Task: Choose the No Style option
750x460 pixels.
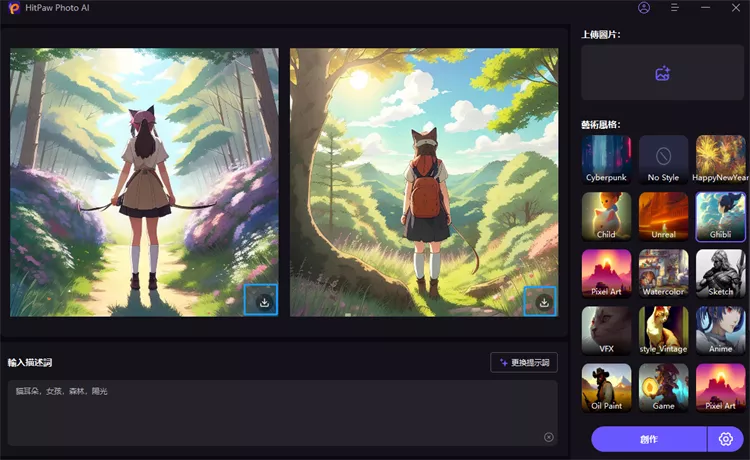Action: tap(663, 160)
